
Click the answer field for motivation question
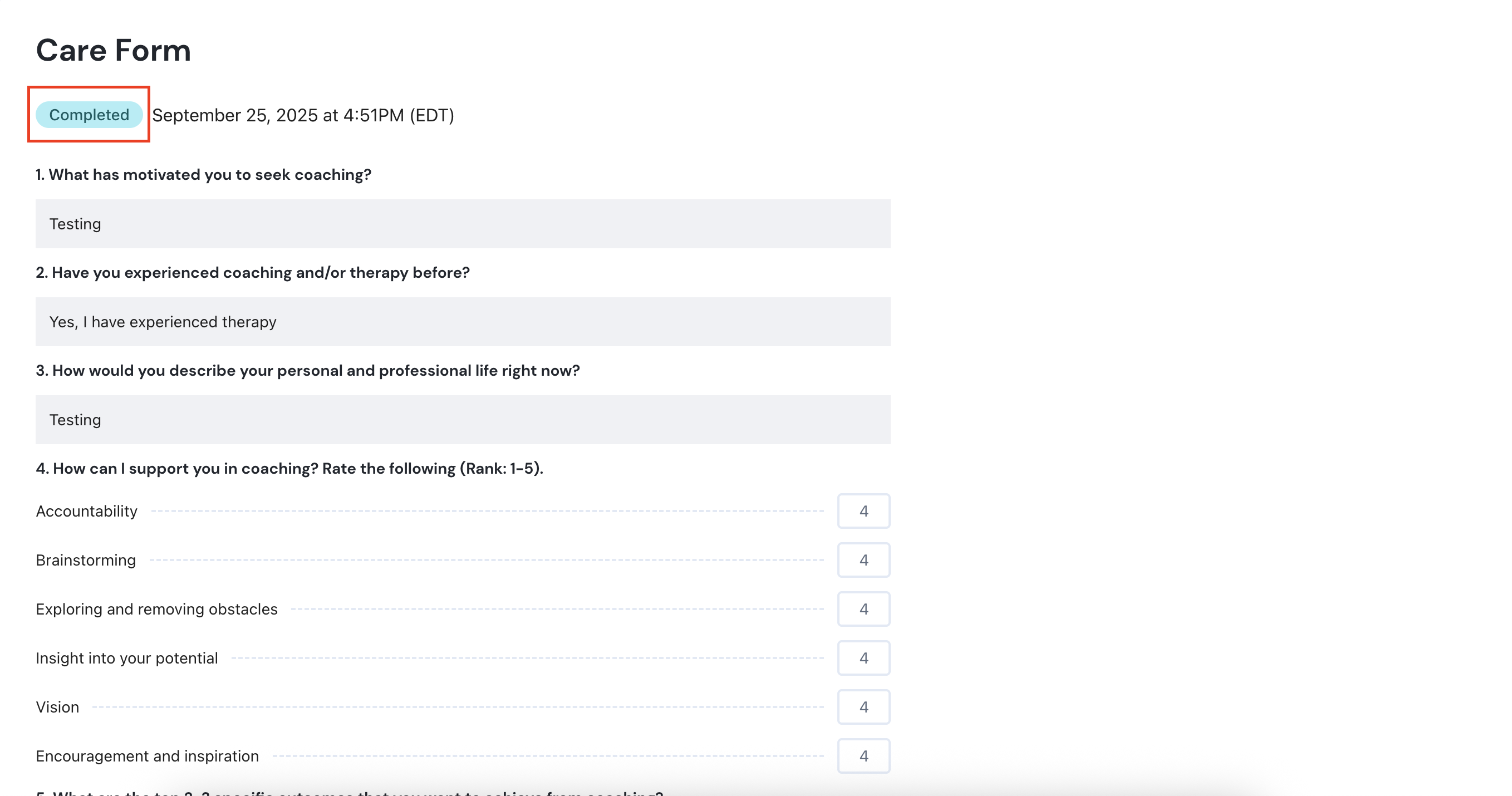463,224
